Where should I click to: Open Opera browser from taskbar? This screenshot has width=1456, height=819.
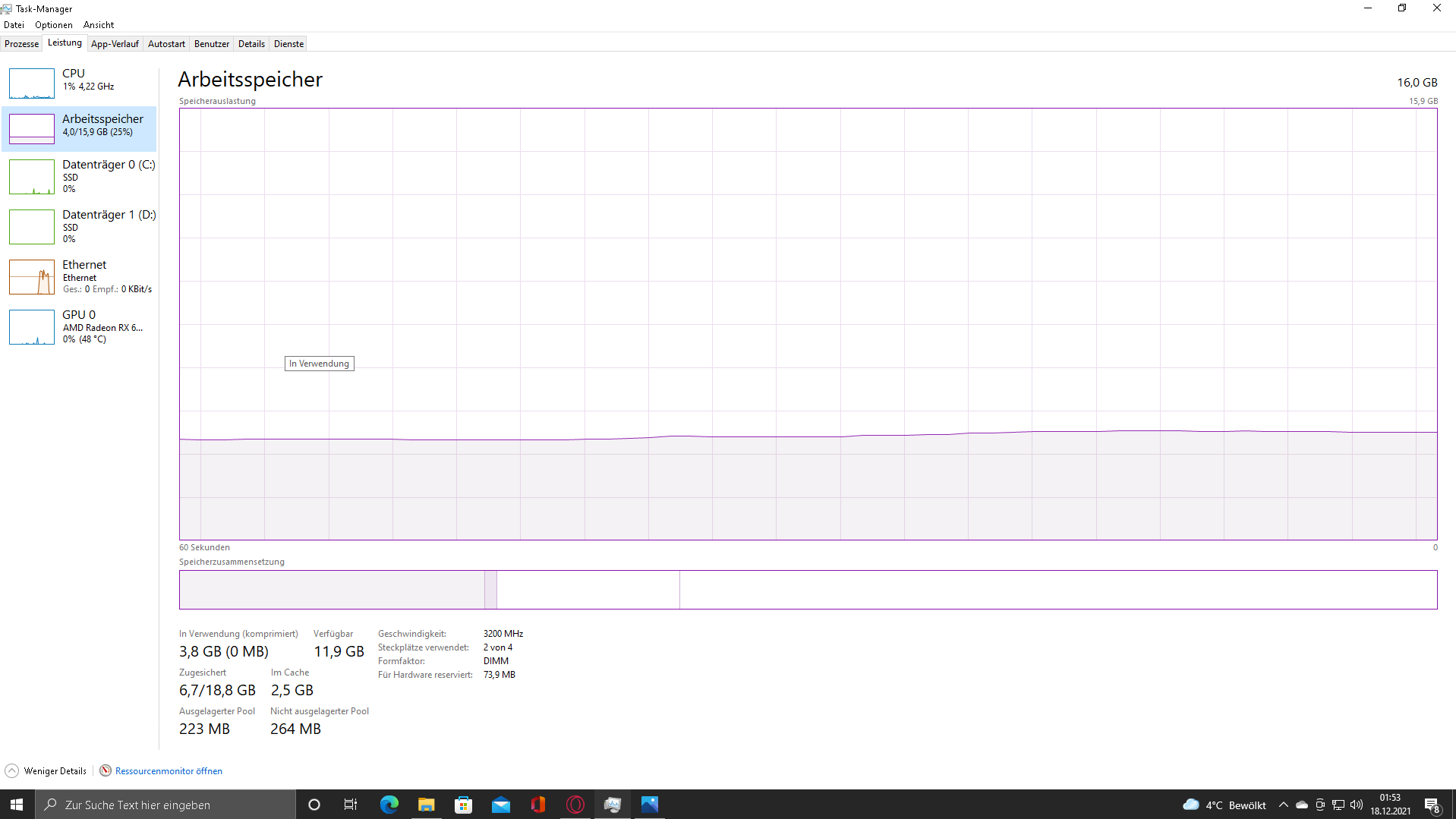pyautogui.click(x=575, y=805)
